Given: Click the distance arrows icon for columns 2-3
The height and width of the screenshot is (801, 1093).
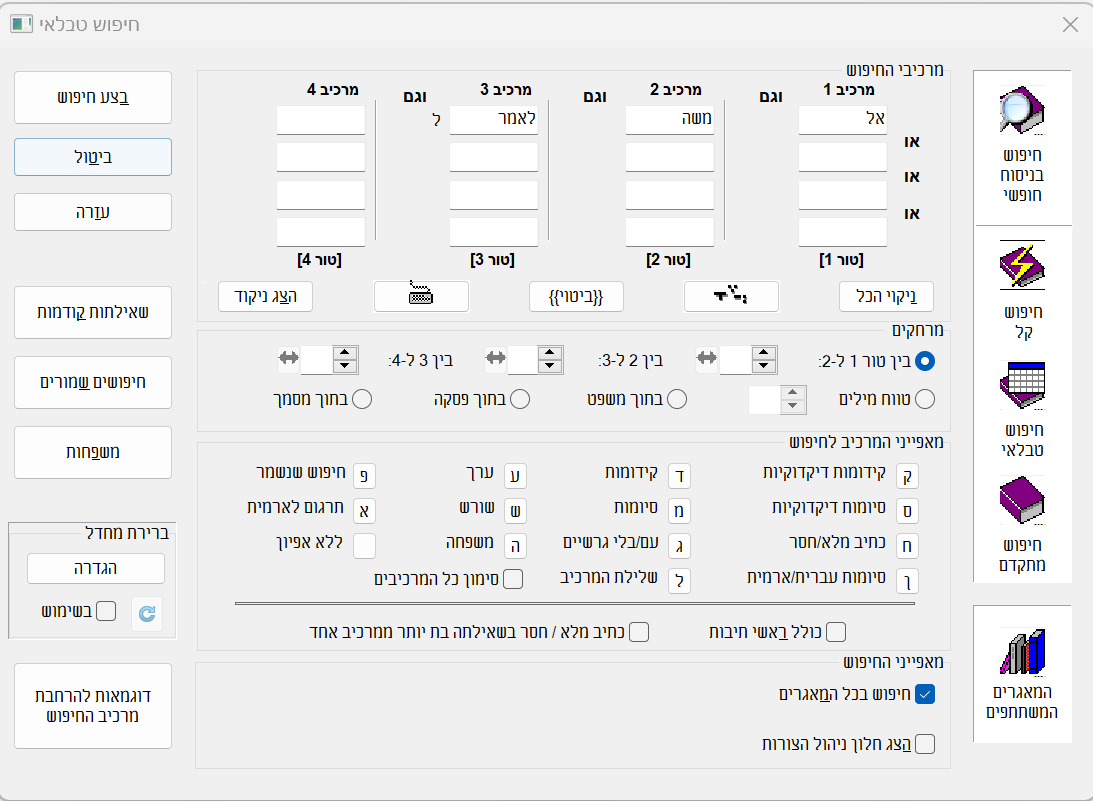Looking at the screenshot, I should coord(496,358).
